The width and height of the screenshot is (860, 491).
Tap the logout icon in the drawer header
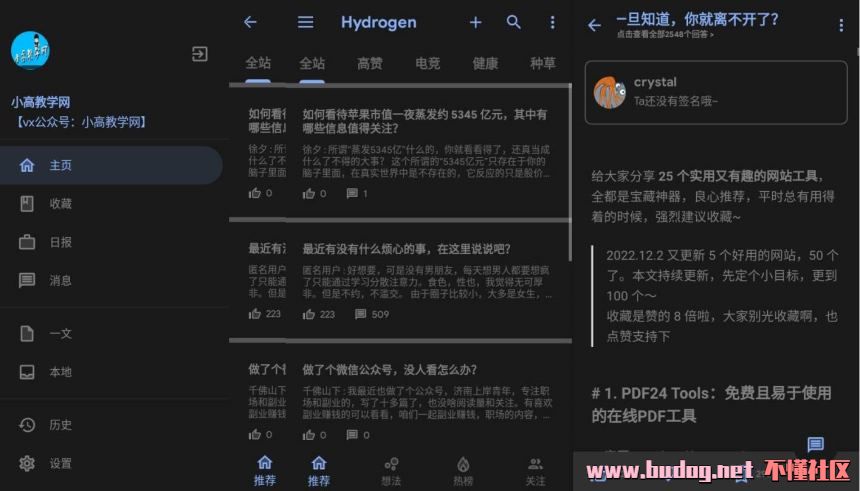pos(200,54)
